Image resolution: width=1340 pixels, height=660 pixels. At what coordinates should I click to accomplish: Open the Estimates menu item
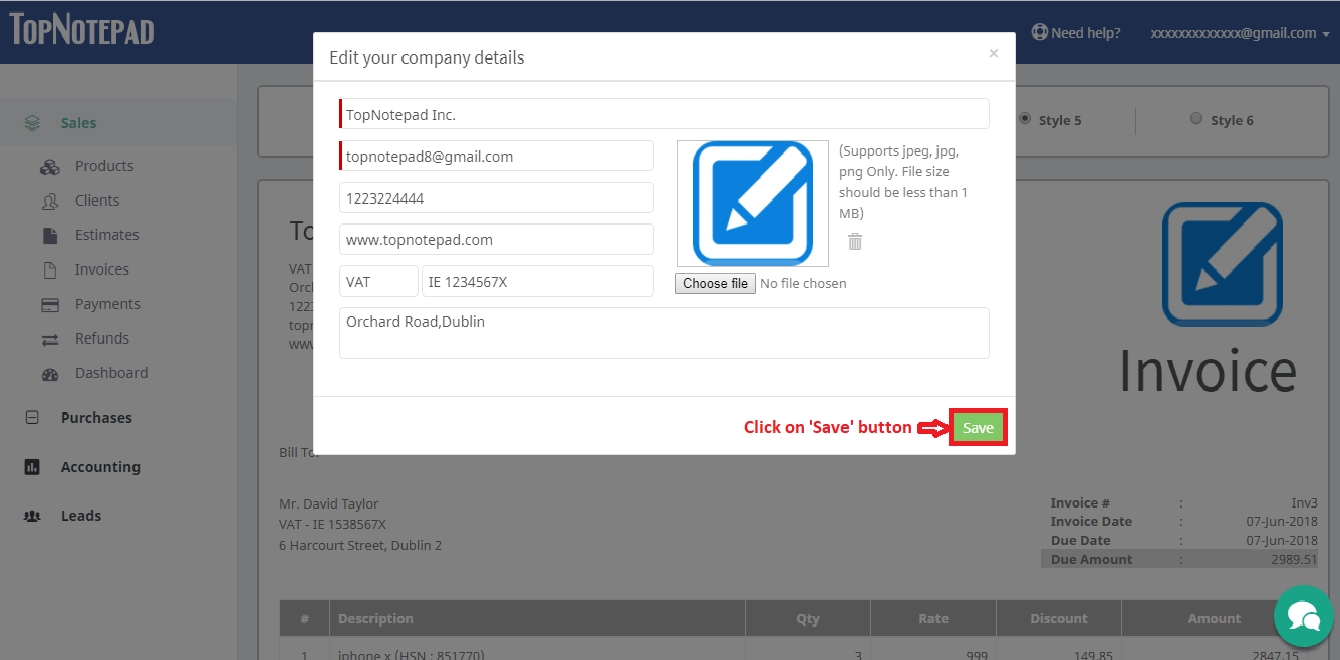[106, 235]
